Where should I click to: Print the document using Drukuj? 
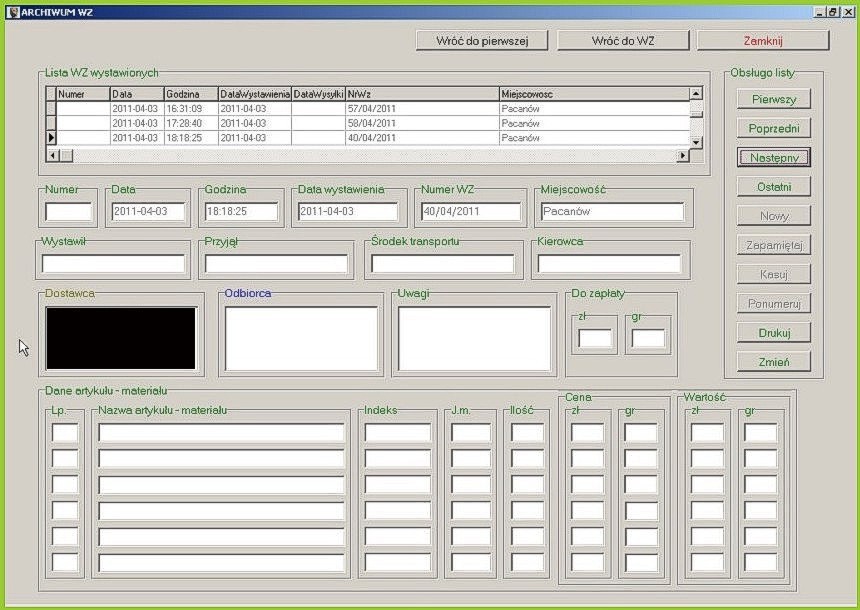coord(774,332)
